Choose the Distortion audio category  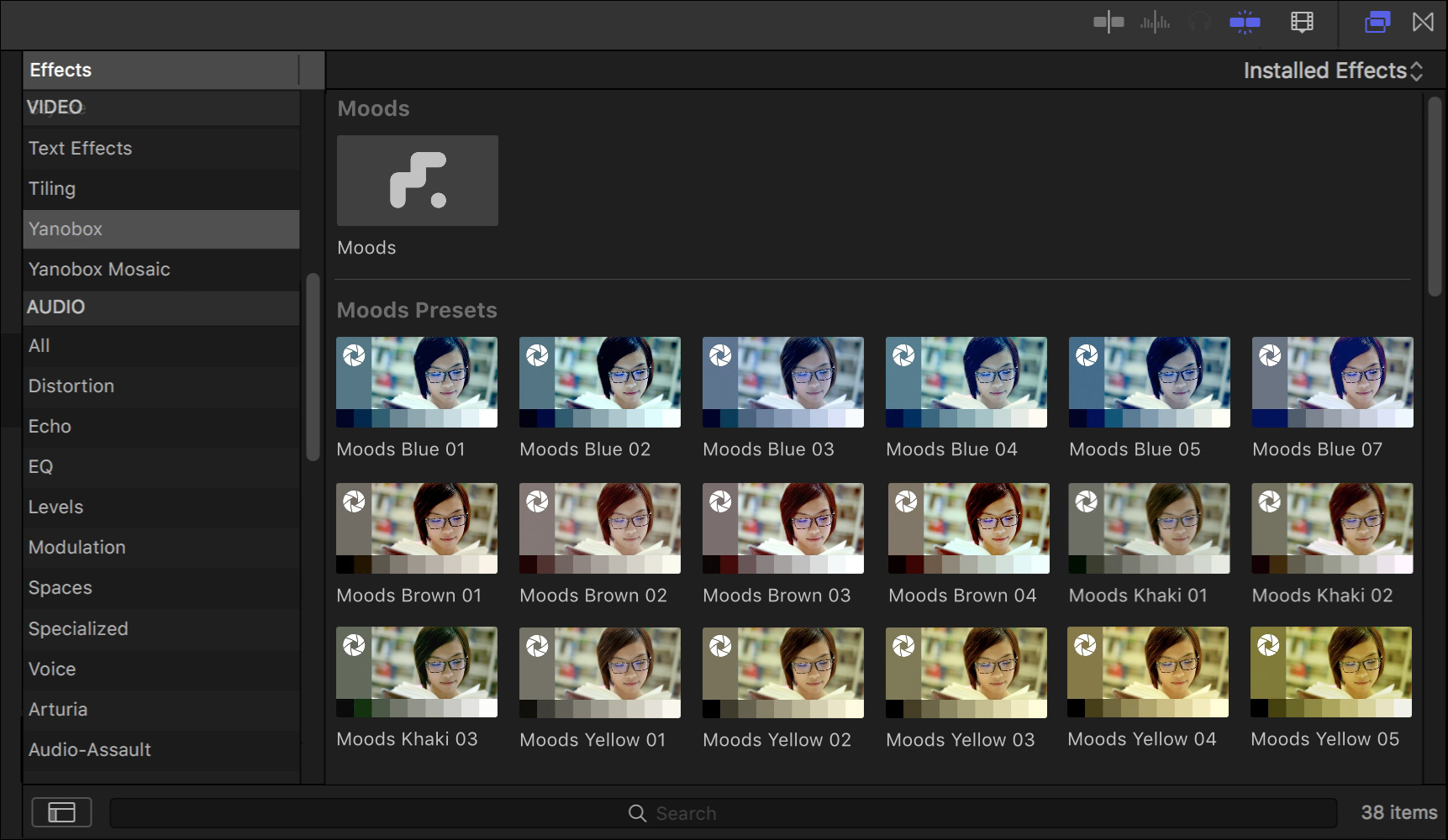71,386
